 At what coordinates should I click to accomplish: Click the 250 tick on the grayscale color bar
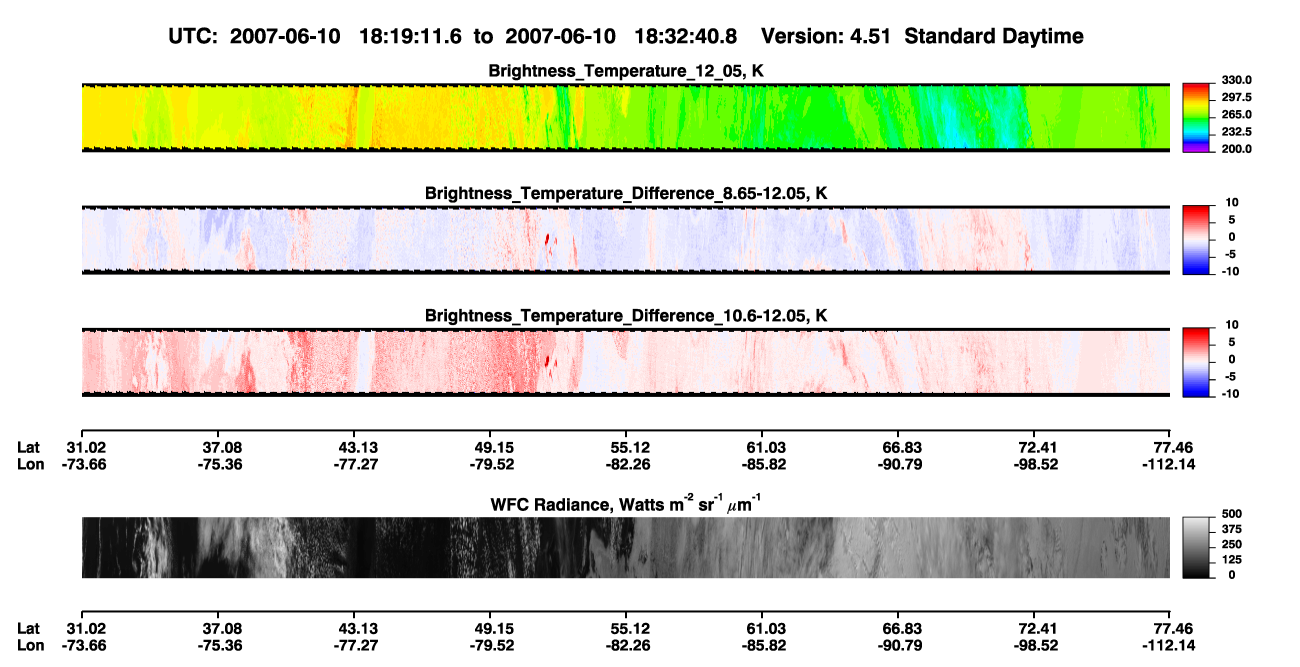click(x=1230, y=543)
